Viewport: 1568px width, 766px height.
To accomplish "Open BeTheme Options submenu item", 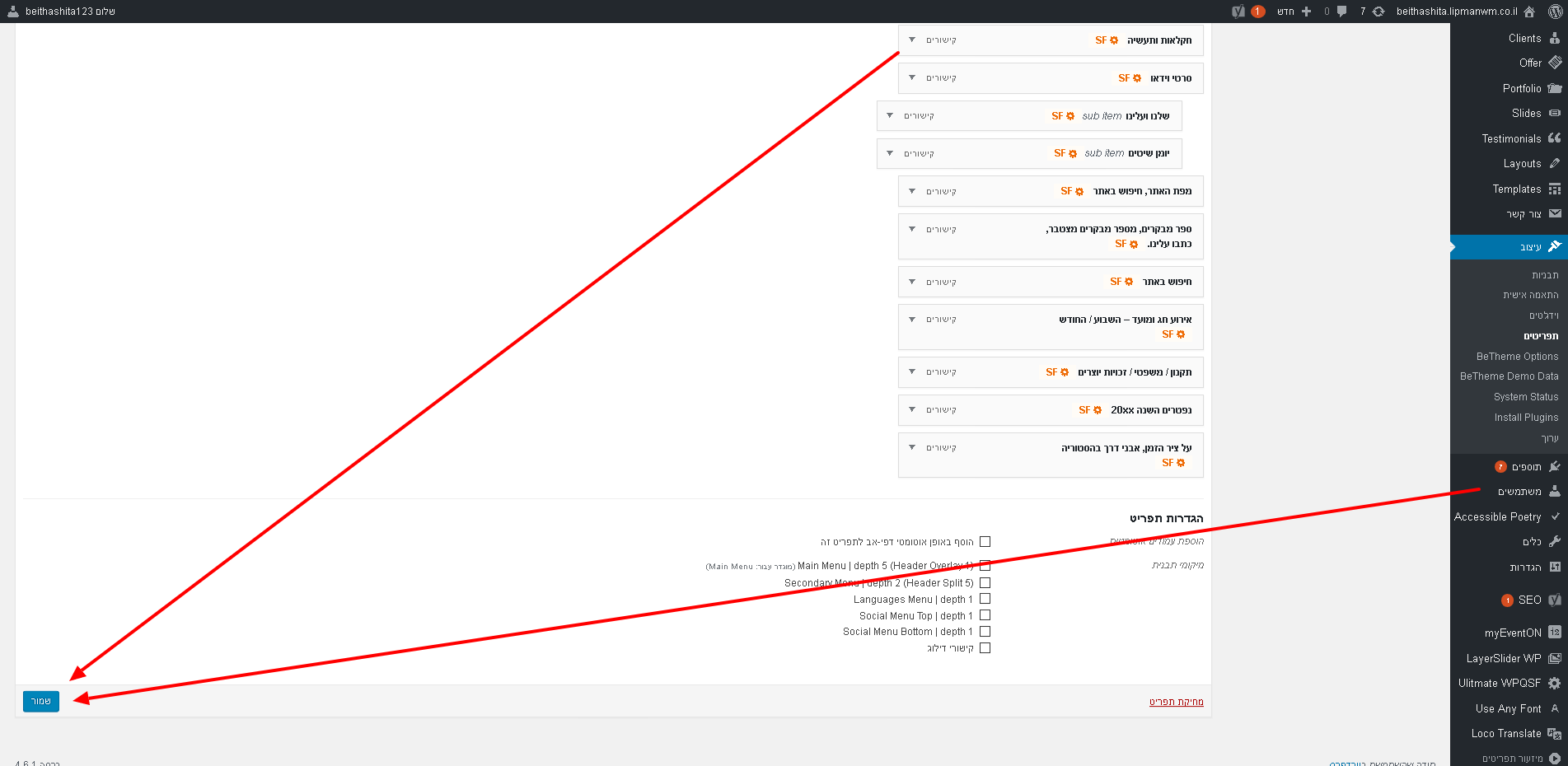I will tap(1517, 357).
